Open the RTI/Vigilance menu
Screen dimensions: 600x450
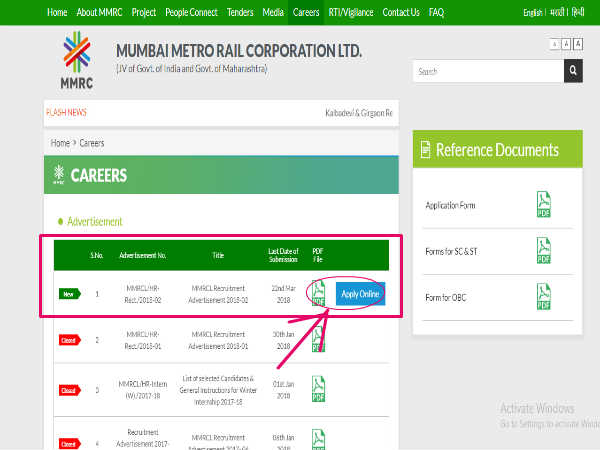[351, 13]
